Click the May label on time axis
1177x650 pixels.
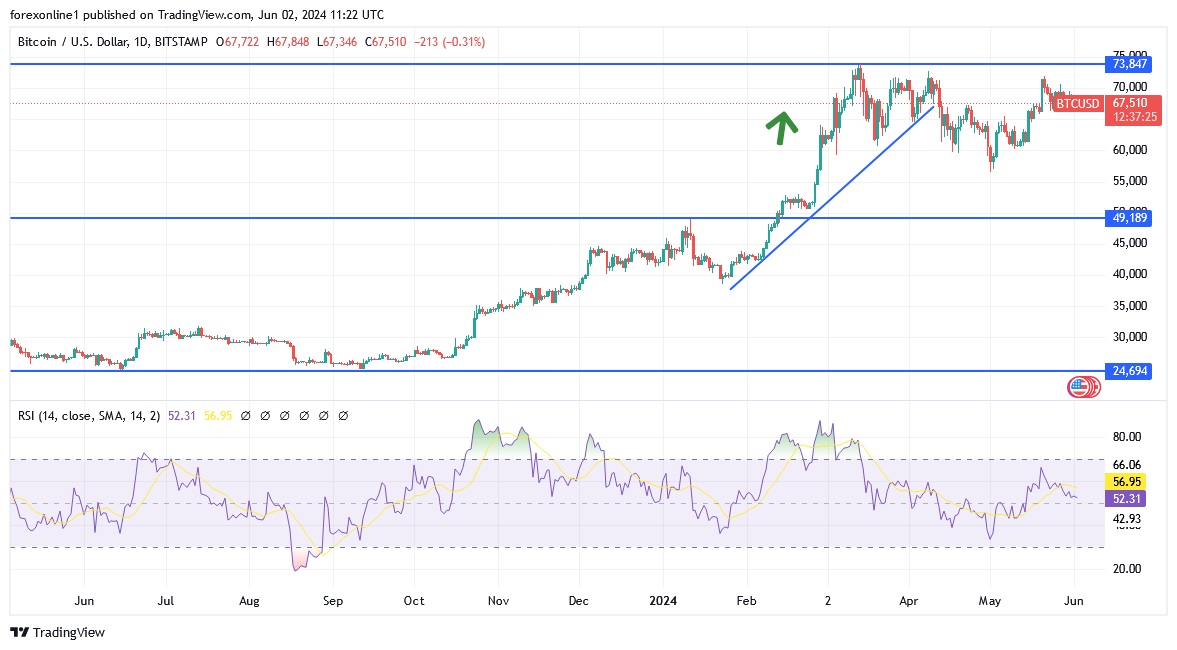[x=989, y=601]
